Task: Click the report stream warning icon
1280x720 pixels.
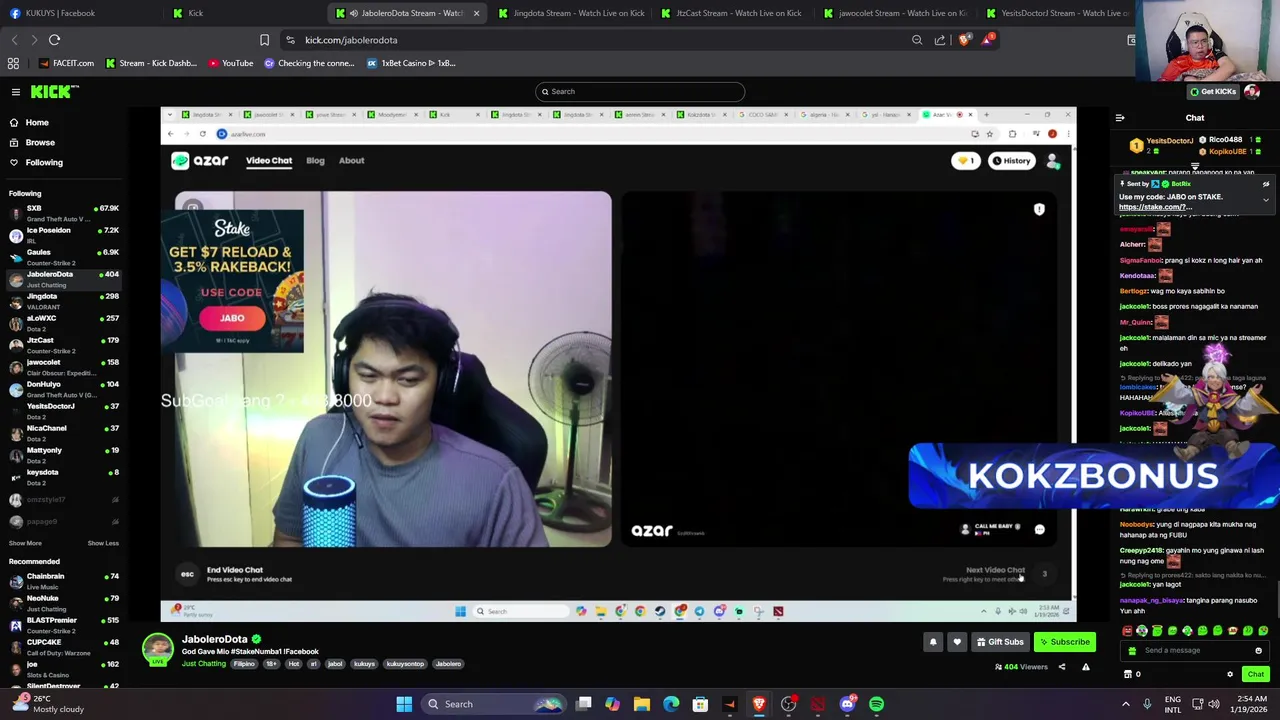Action: (x=1085, y=667)
